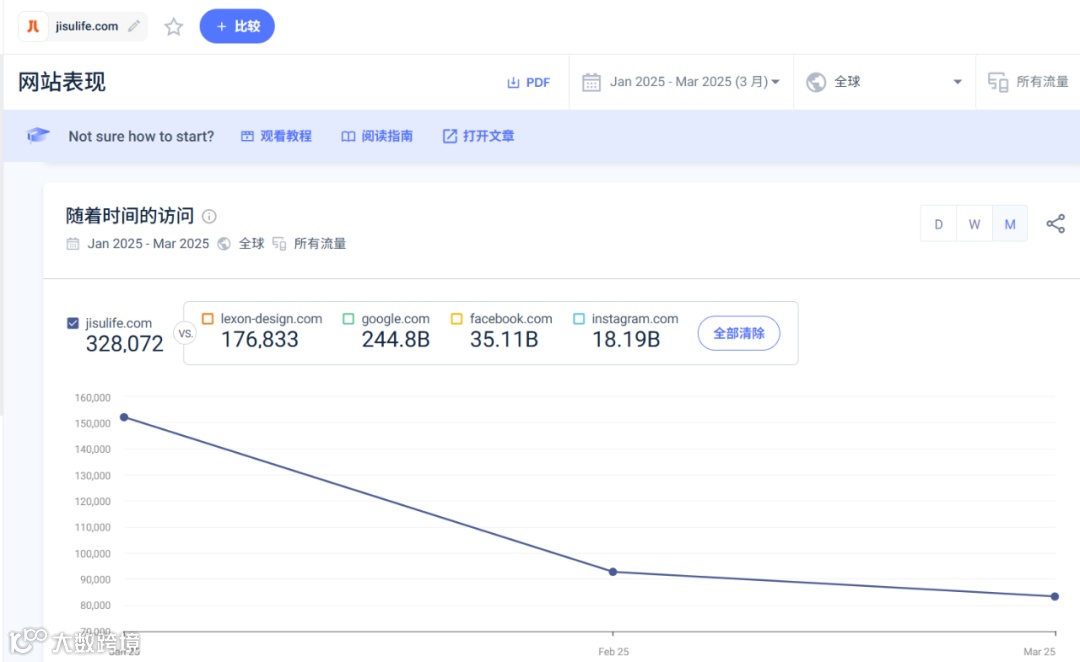The height and width of the screenshot is (662, 1080).
Task: Click the external-link article icon
Action: 450,136
